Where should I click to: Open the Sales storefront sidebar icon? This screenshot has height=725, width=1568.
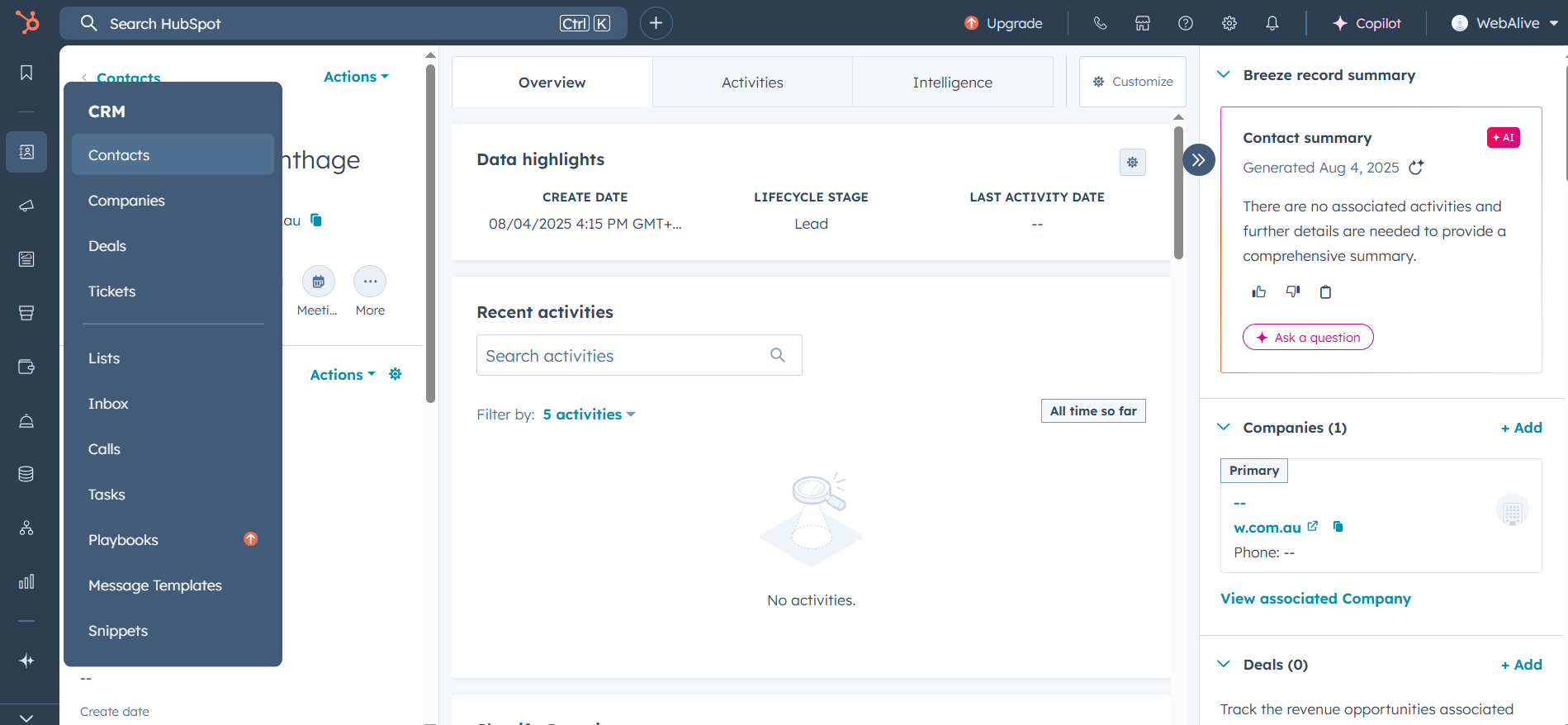click(x=26, y=313)
